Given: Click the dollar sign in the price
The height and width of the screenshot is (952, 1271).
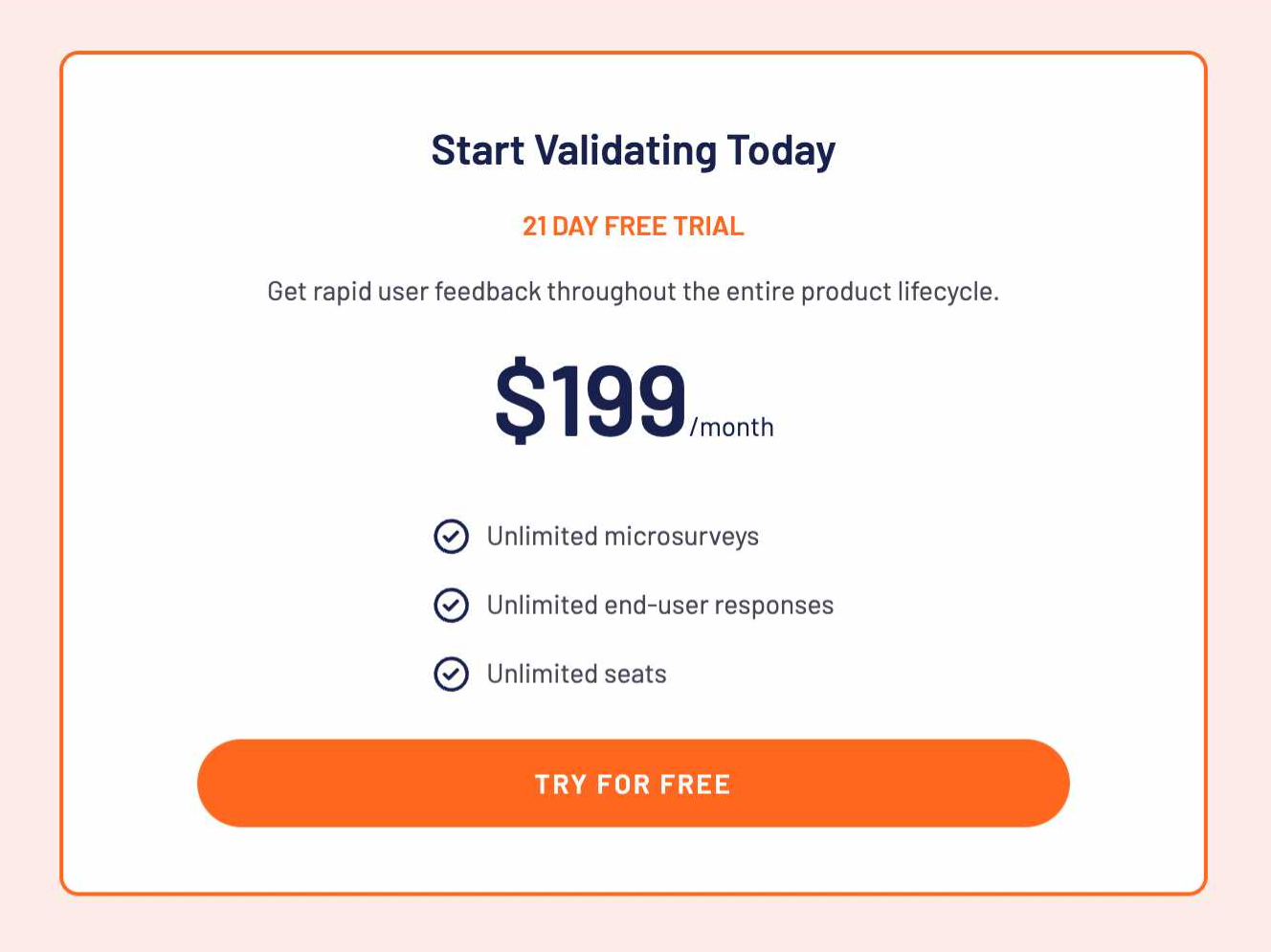Looking at the screenshot, I should pyautogui.click(x=520, y=399).
